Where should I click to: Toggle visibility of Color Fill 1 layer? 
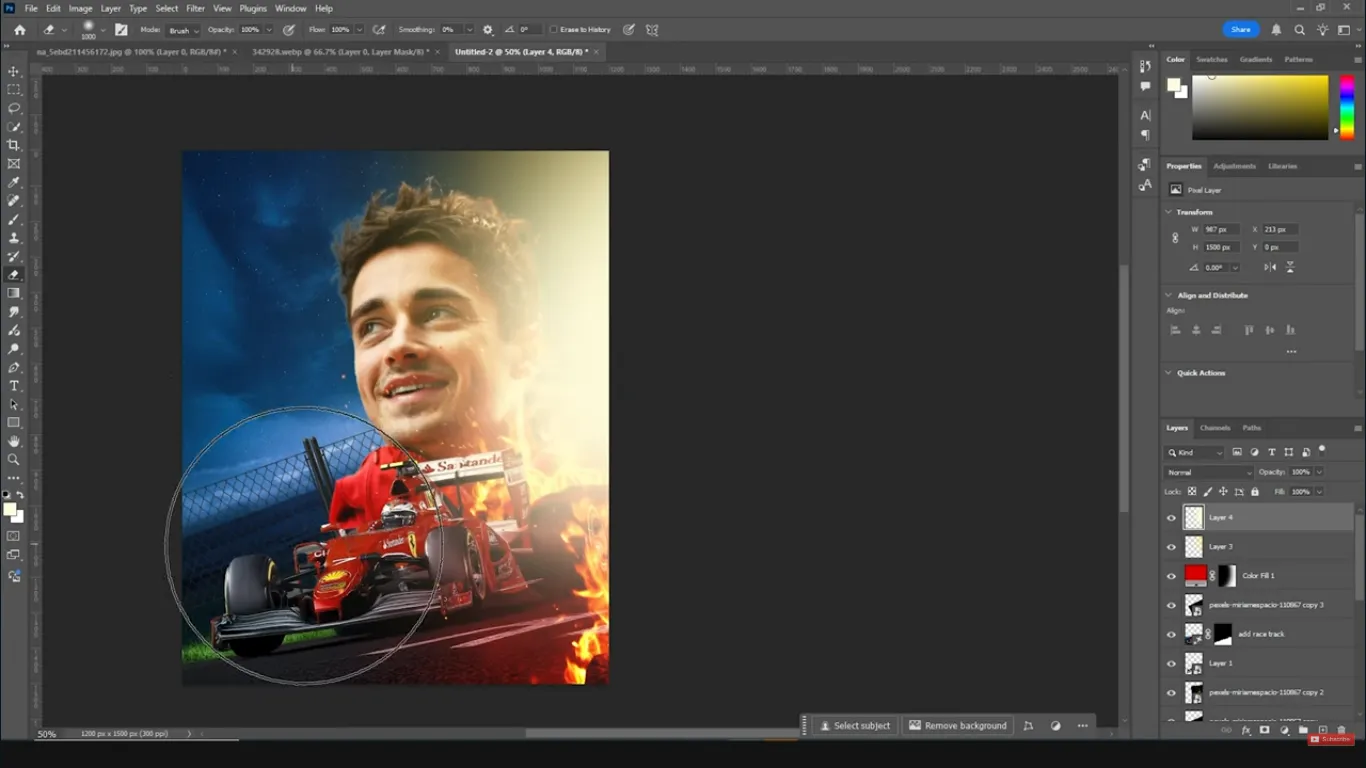pyautogui.click(x=1172, y=576)
